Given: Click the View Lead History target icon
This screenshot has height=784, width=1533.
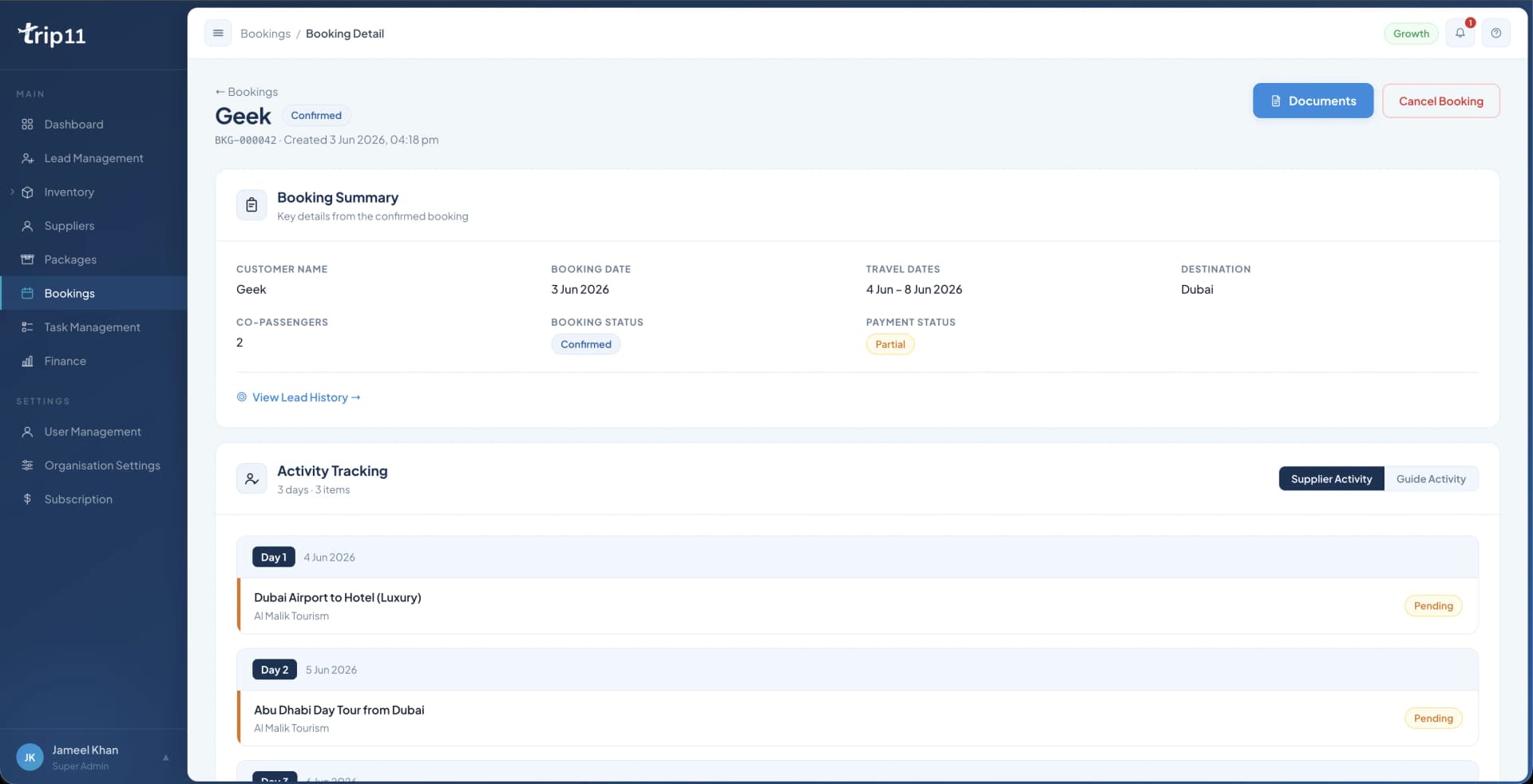Looking at the screenshot, I should (241, 397).
